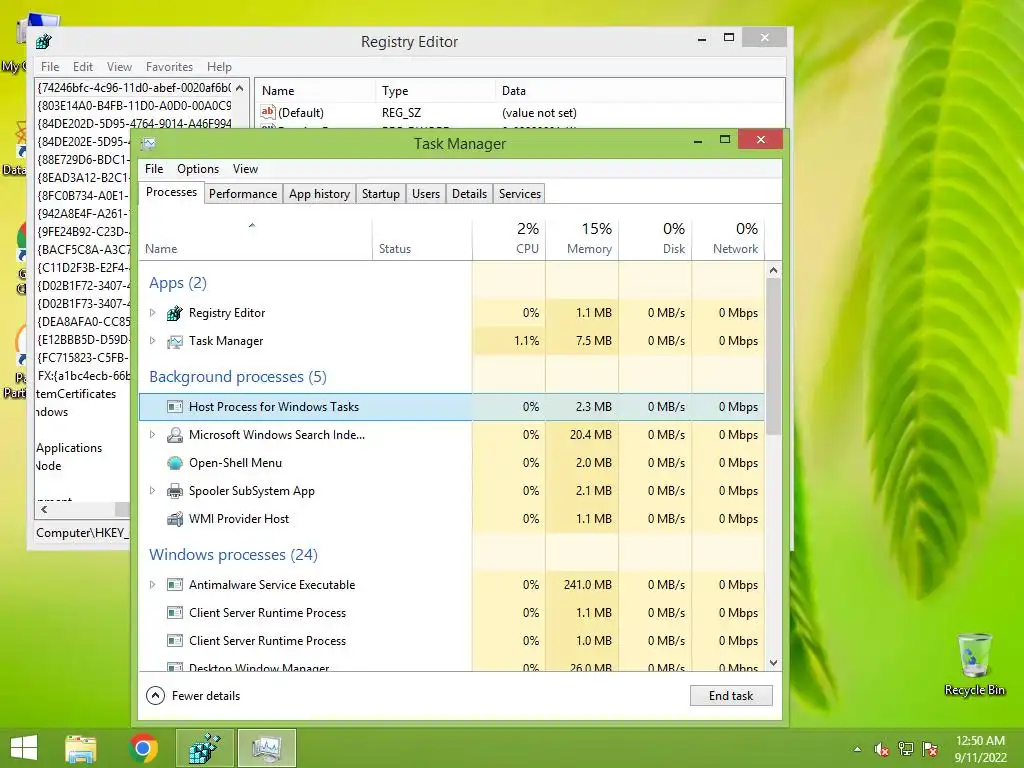This screenshot has width=1024, height=768.
Task: Show hidden tray icons arrow
Action: coord(857,749)
